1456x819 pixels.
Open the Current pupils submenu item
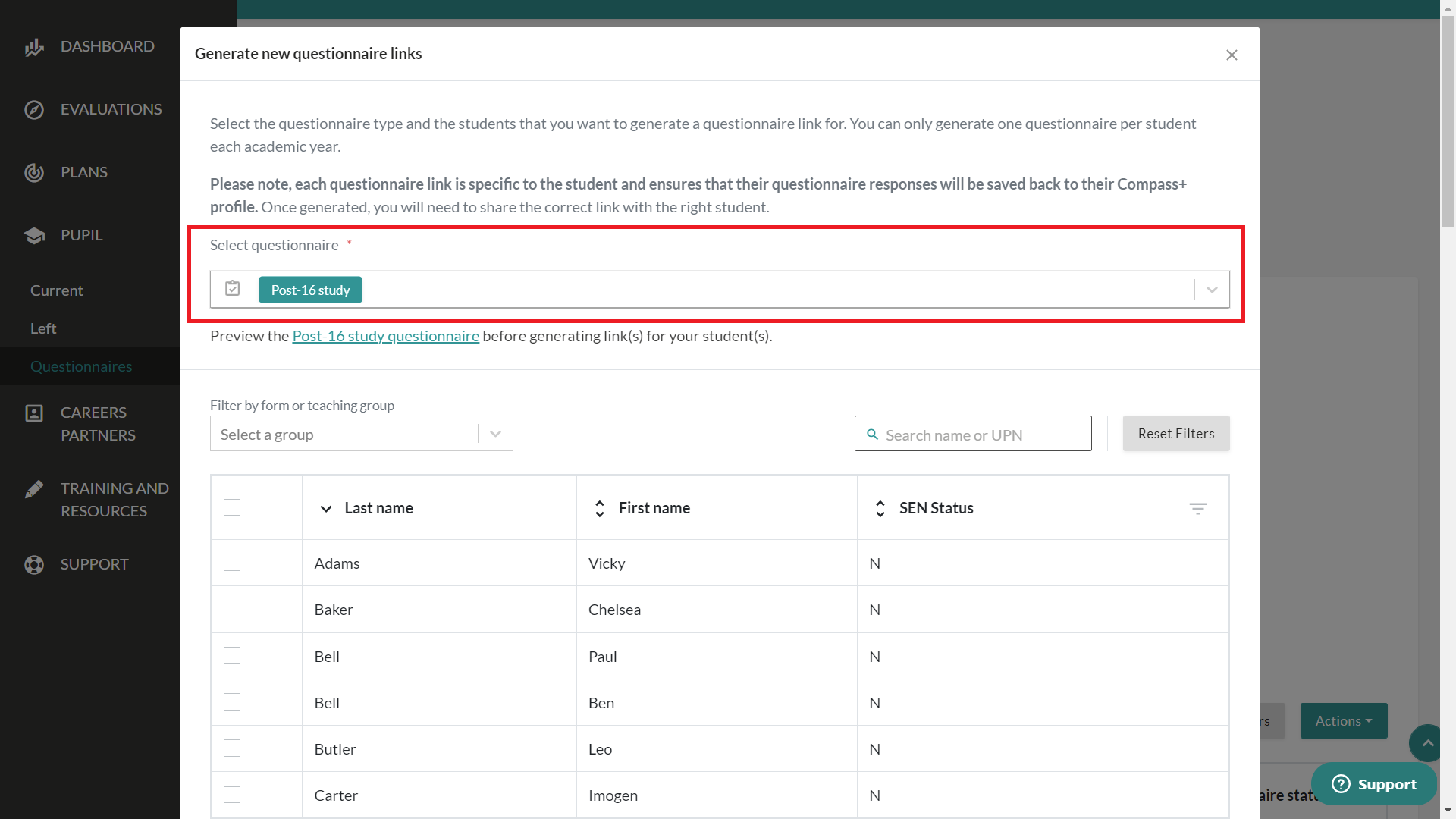click(x=57, y=290)
